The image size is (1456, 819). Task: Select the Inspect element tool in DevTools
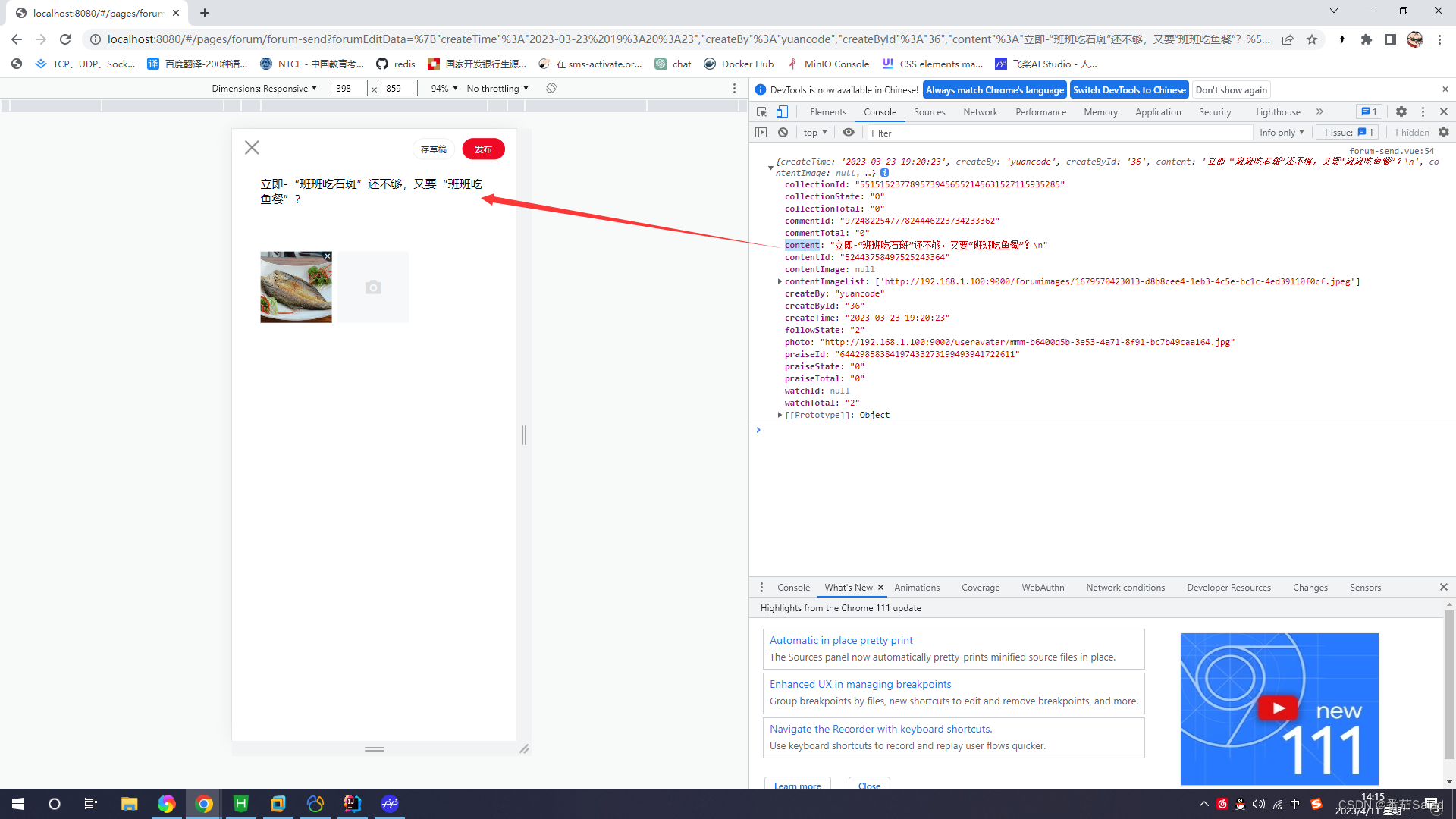[761, 111]
